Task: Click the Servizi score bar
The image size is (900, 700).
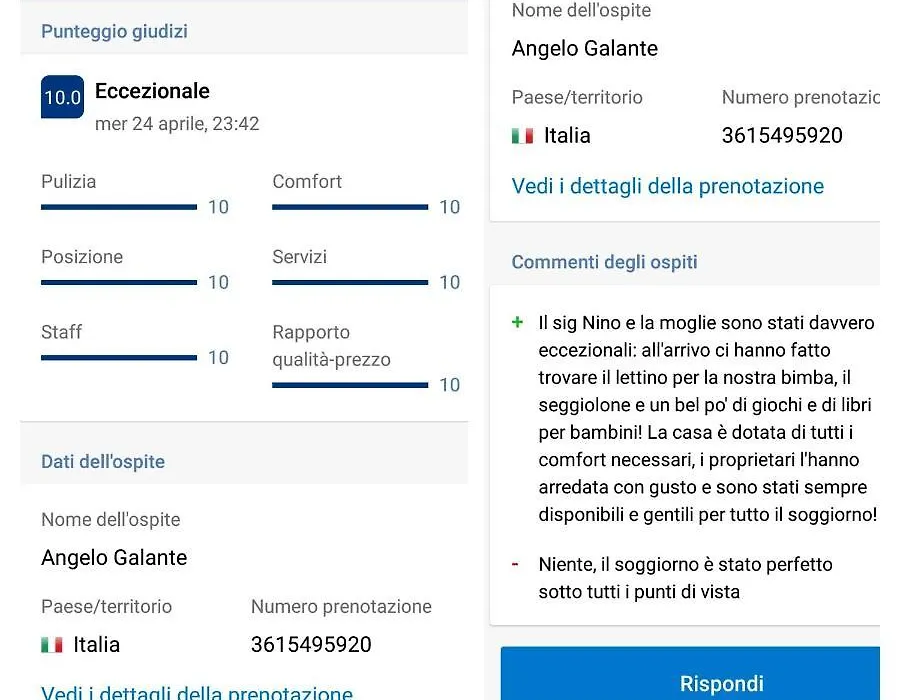Action: 350,282
